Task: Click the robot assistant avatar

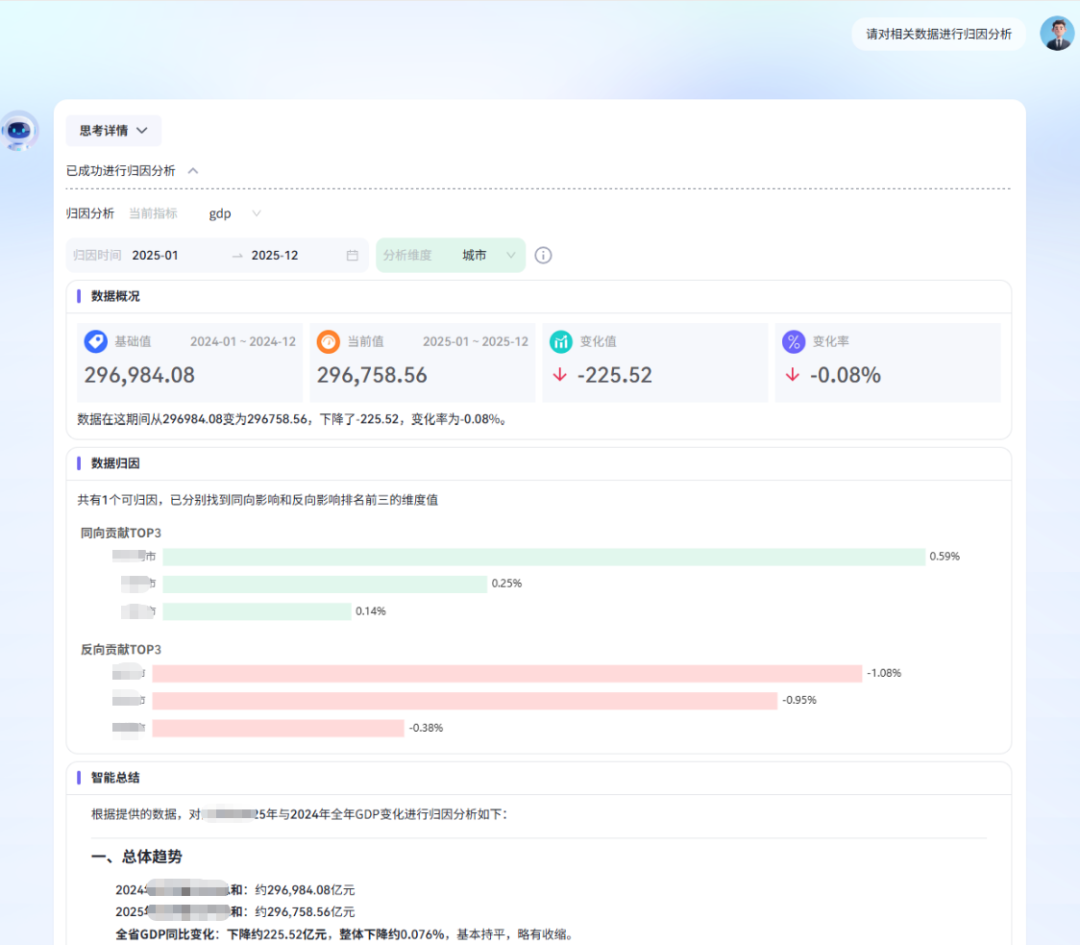Action: click(19, 130)
